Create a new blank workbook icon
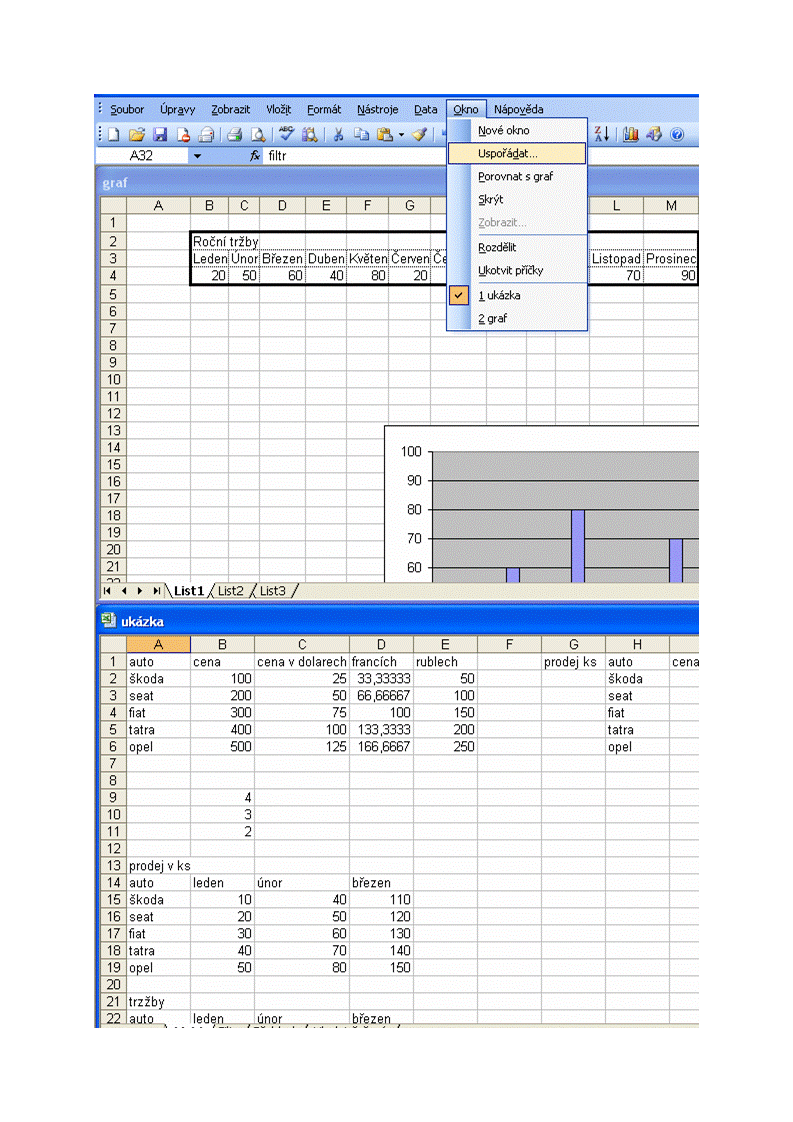The width and height of the screenshot is (793, 1122). pos(113,134)
